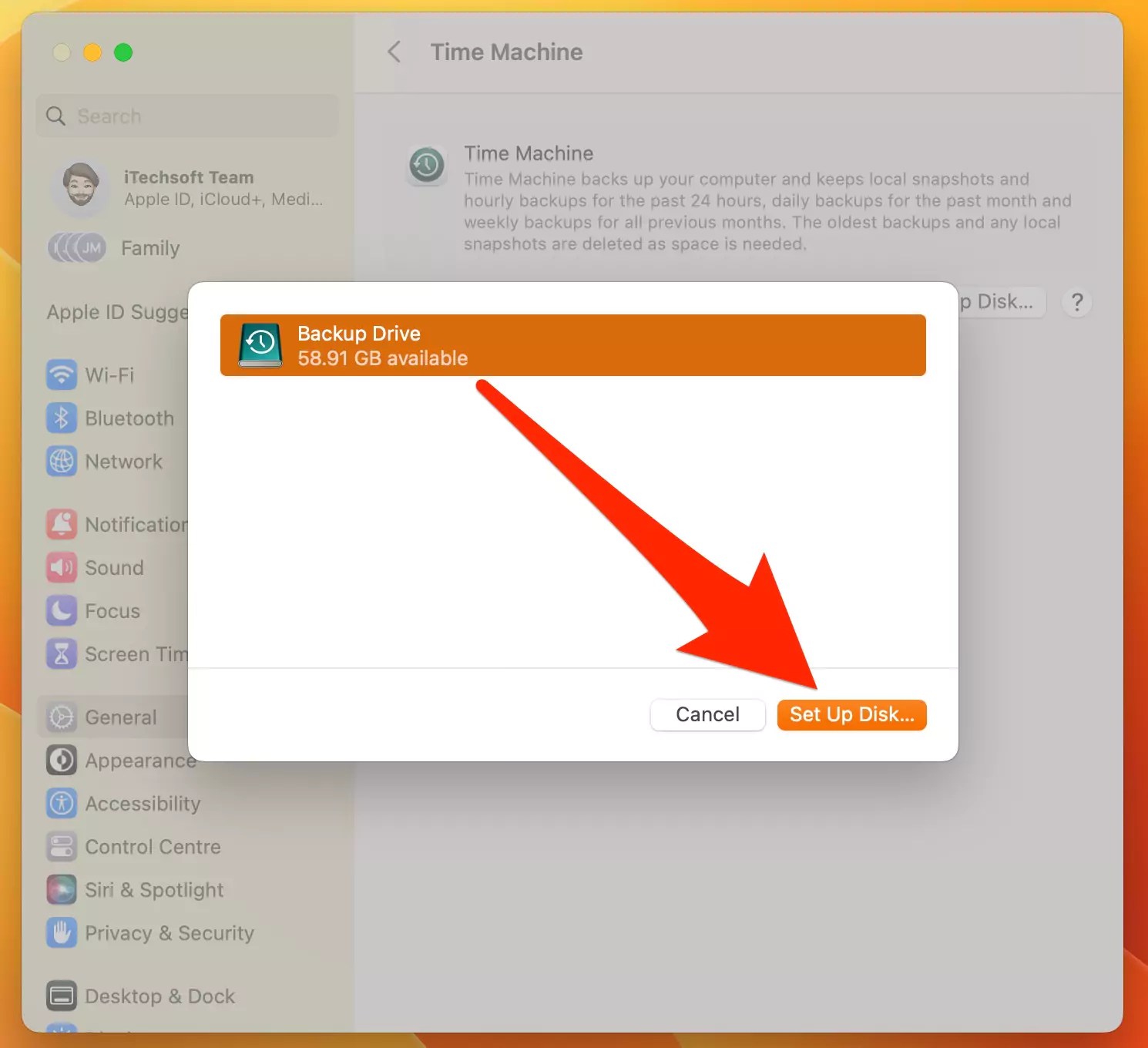Click inside the Search field
The width and height of the screenshot is (1148, 1048).
point(186,116)
